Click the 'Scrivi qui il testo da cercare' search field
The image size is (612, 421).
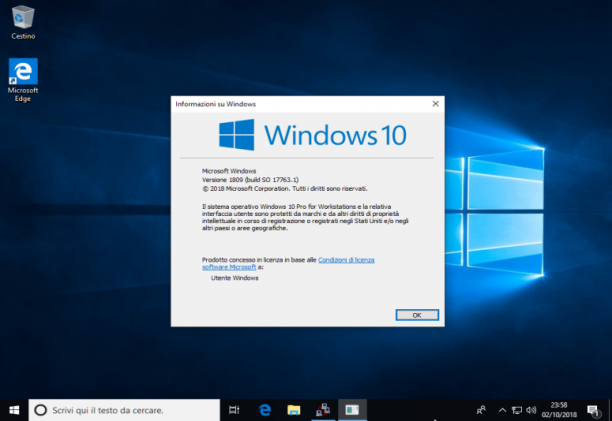(x=124, y=410)
